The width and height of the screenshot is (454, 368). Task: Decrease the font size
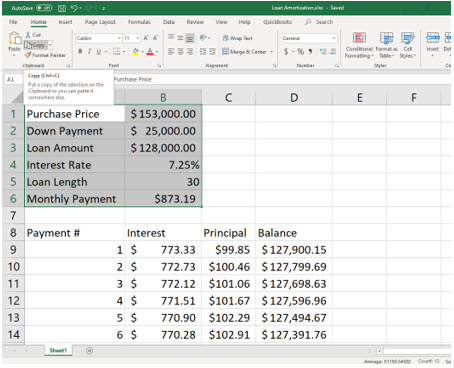155,38
